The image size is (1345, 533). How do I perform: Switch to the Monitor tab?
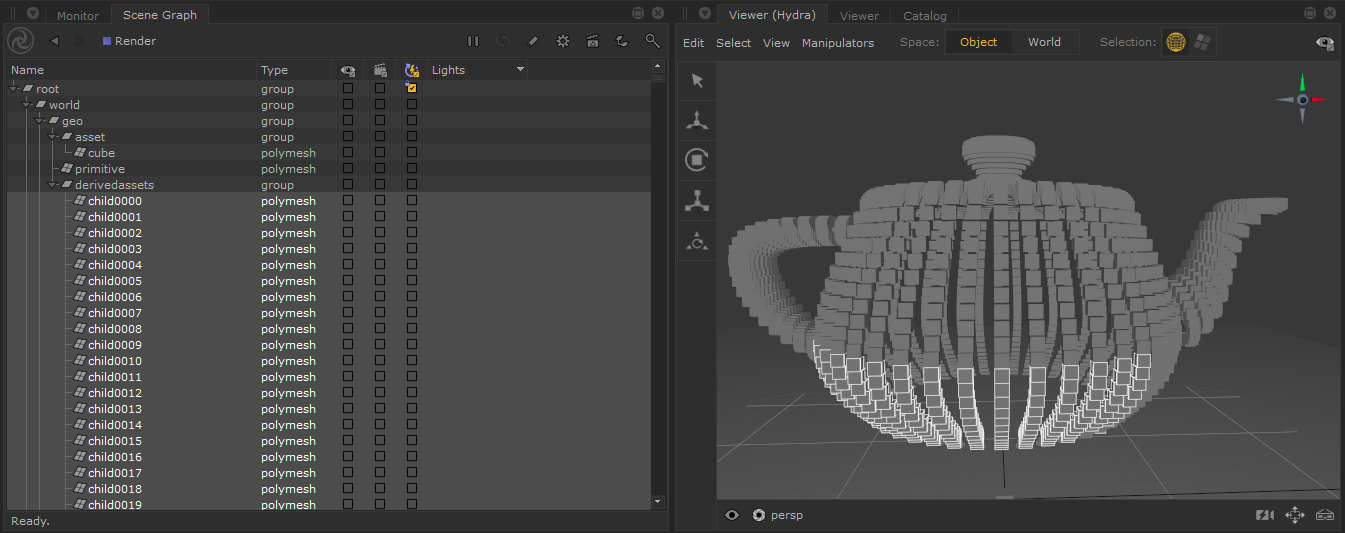[x=78, y=15]
